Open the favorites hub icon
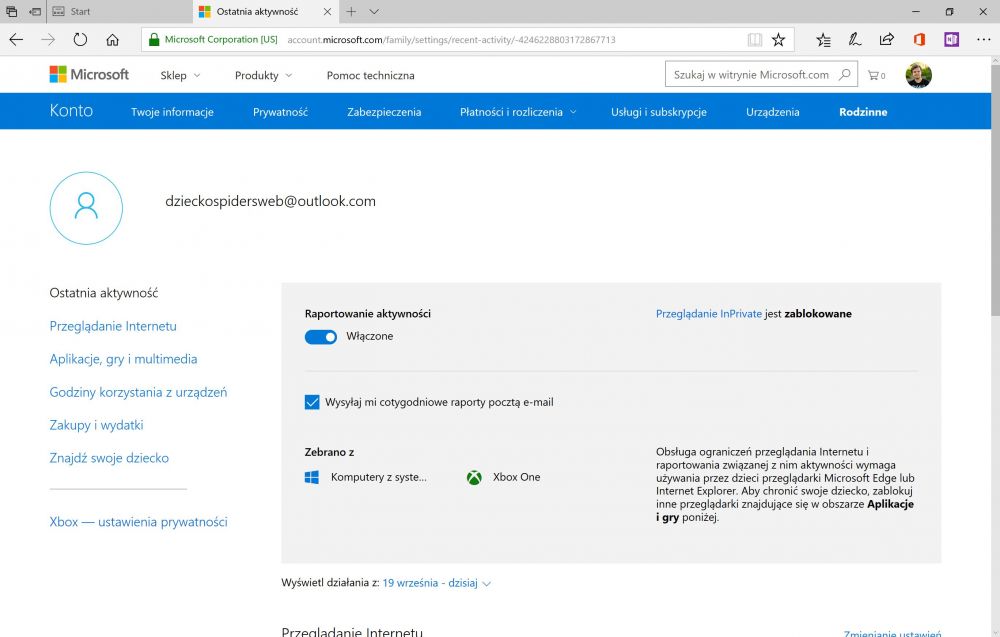The image size is (1000, 637). click(823, 40)
